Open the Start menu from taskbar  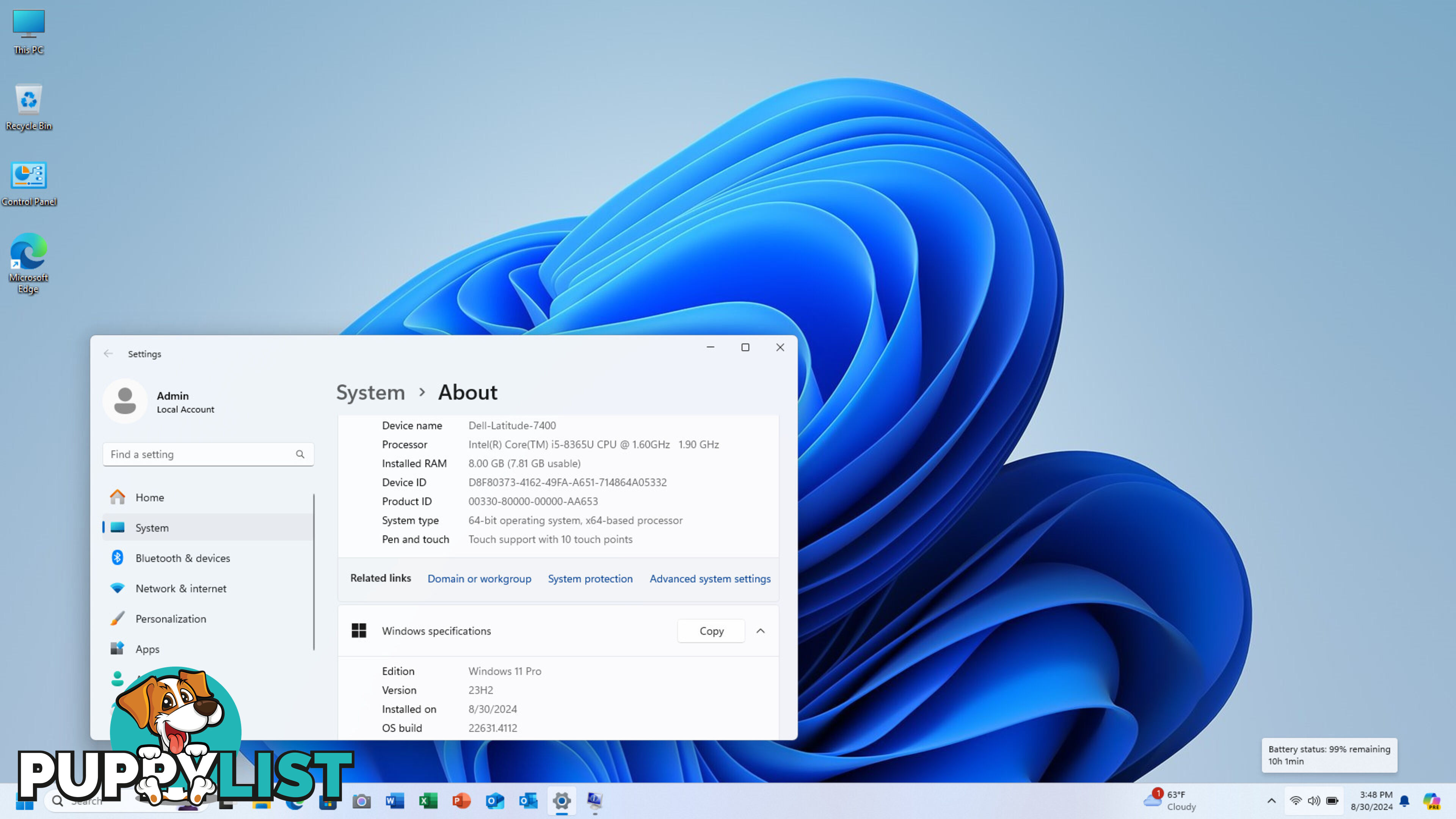tap(25, 801)
